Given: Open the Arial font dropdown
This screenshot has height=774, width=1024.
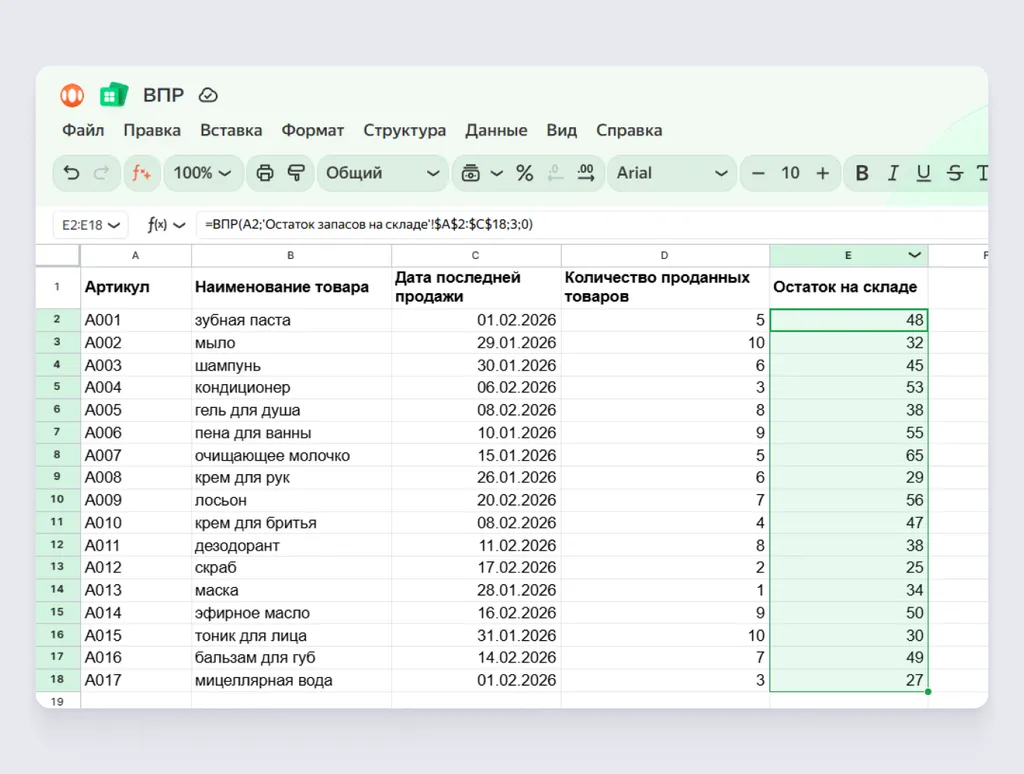Looking at the screenshot, I should pos(672,173).
